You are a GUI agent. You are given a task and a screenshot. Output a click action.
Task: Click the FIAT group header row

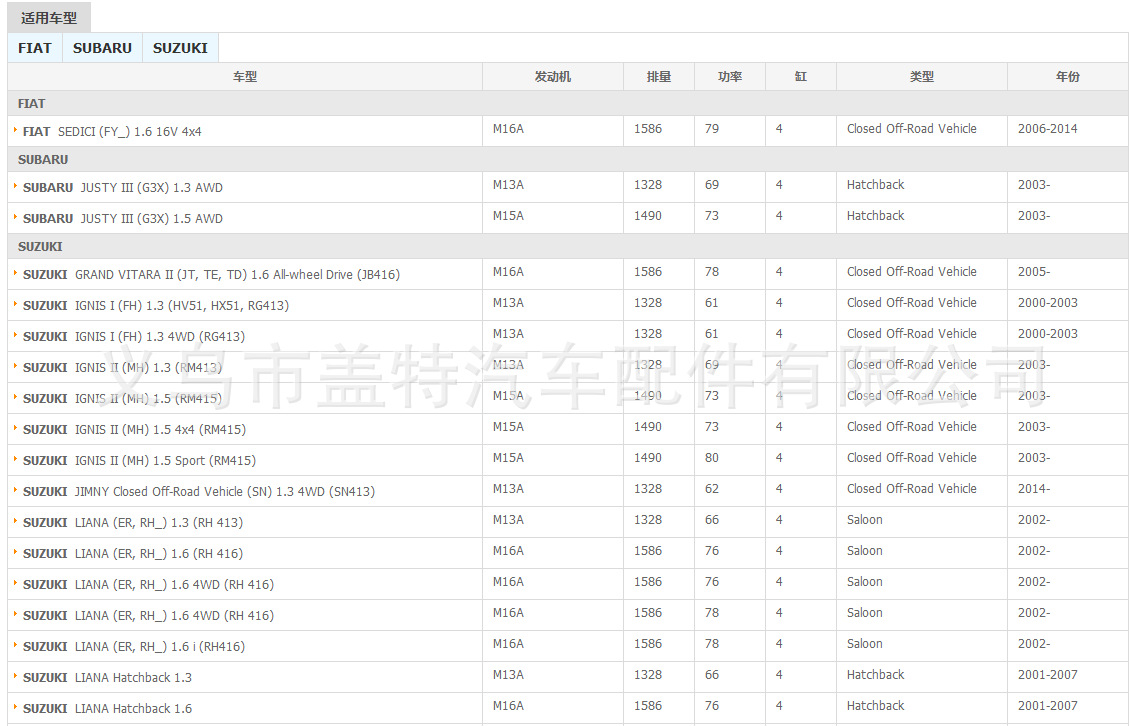click(x=568, y=103)
